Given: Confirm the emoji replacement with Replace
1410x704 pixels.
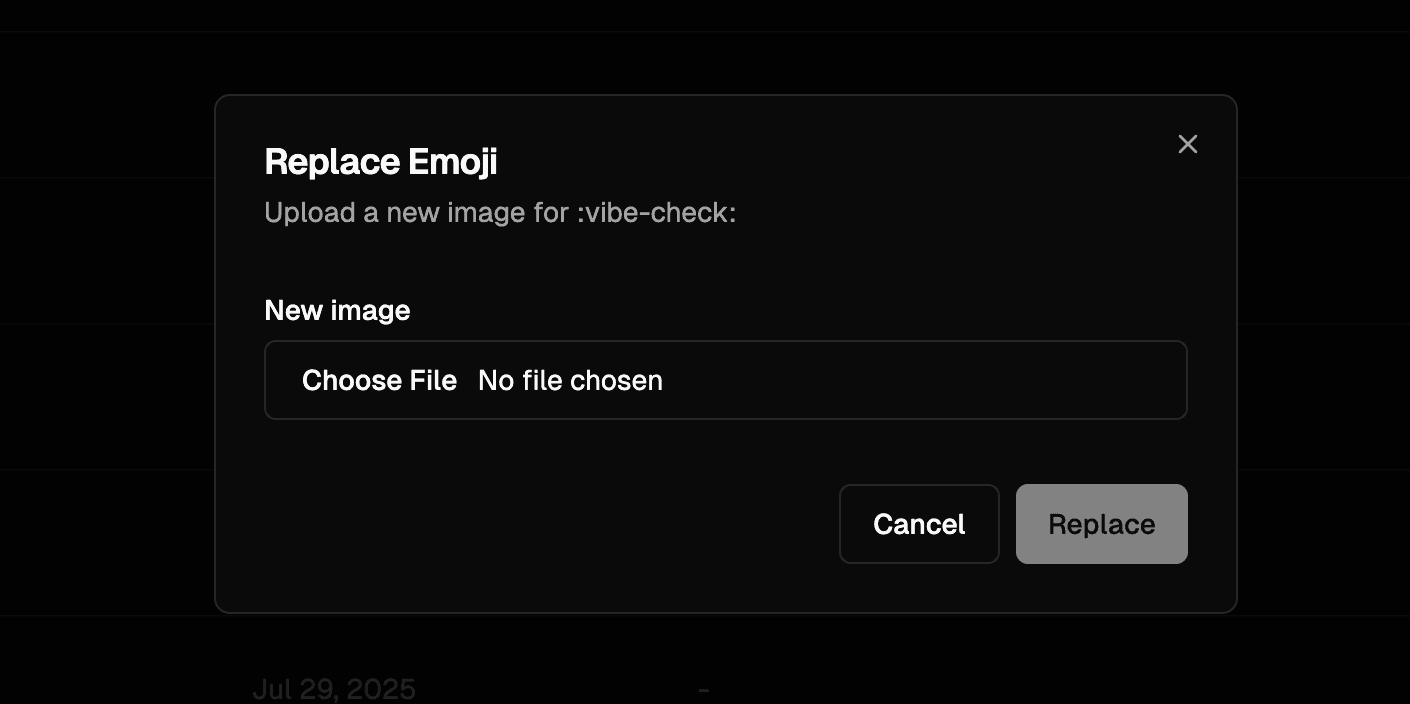Looking at the screenshot, I should tap(1101, 524).
